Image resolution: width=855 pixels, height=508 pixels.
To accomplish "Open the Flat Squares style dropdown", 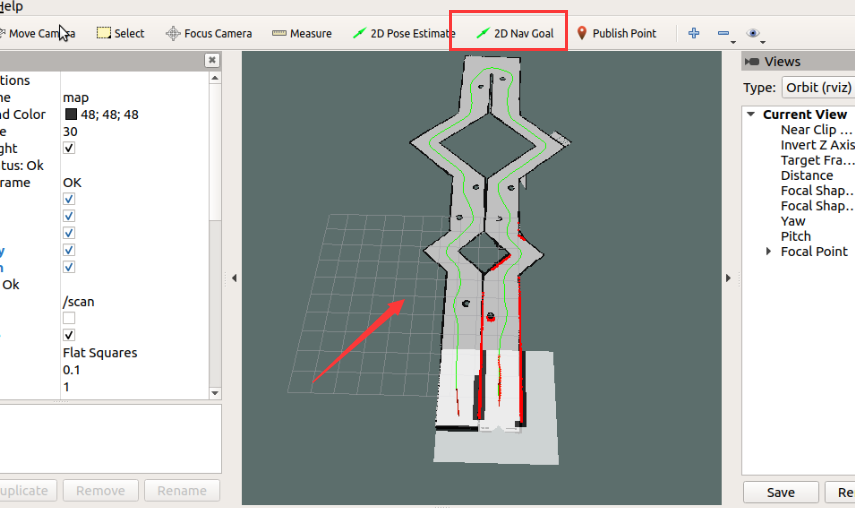I will click(100, 353).
